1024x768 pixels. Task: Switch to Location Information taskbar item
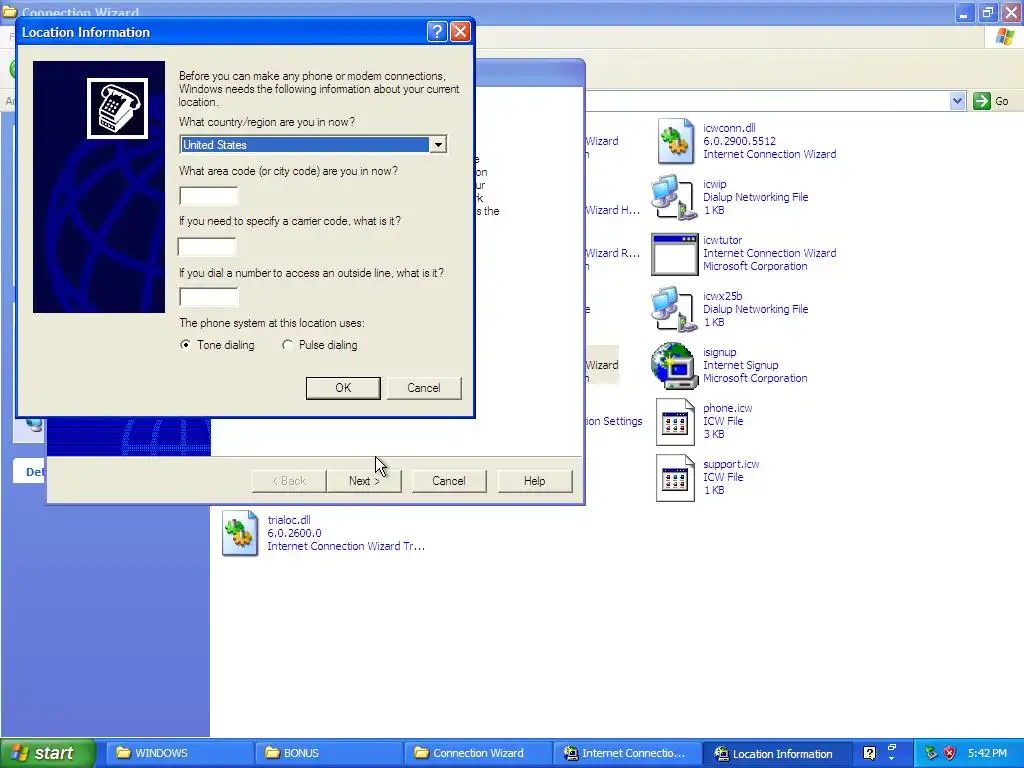tap(776, 753)
